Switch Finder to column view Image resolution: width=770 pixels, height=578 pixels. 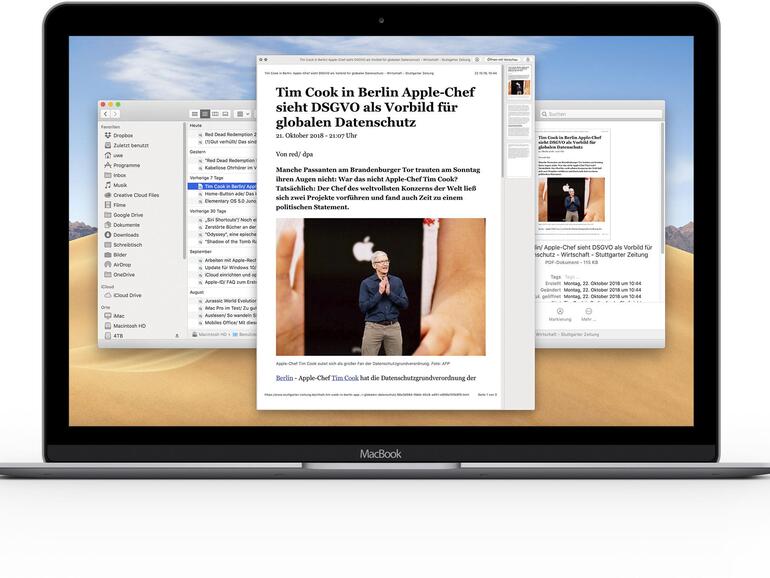(215, 114)
